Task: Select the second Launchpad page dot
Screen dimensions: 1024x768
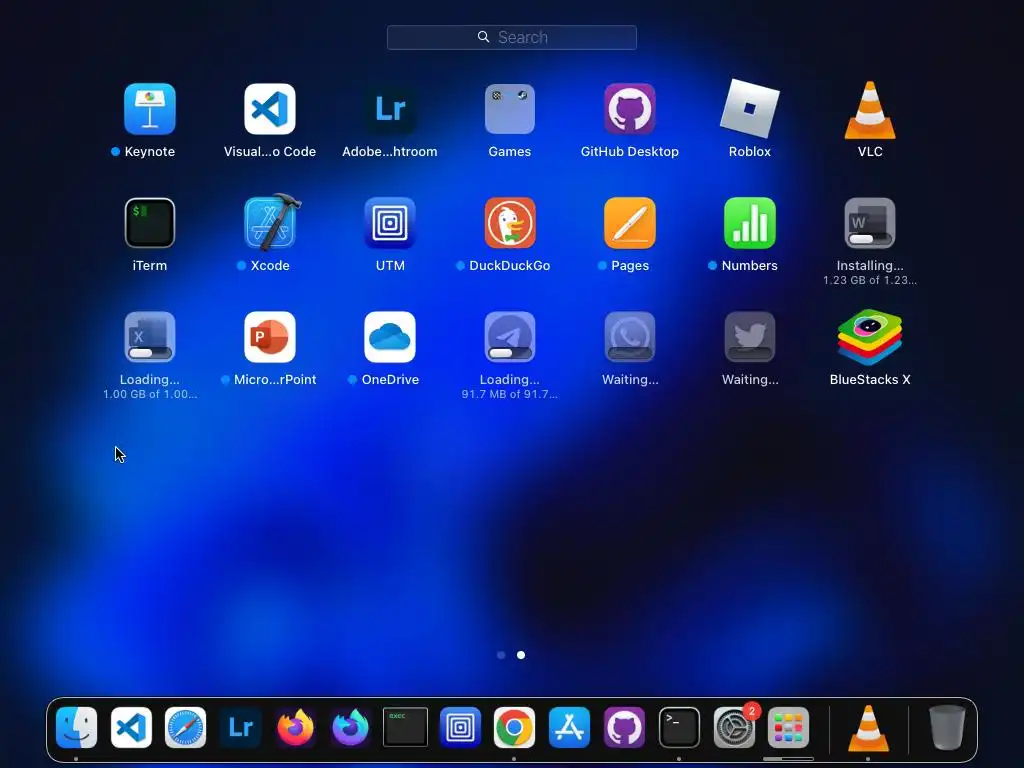Action: 521,655
